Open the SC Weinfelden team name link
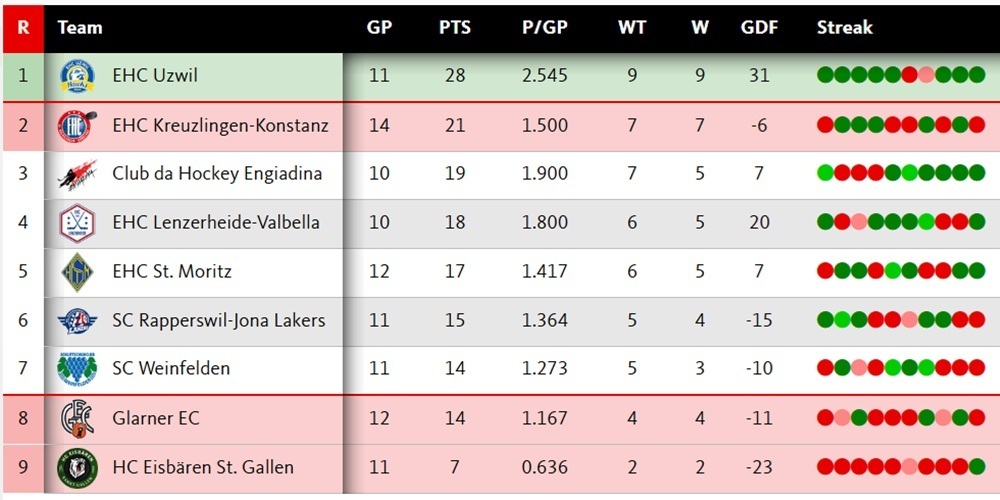 (171, 369)
